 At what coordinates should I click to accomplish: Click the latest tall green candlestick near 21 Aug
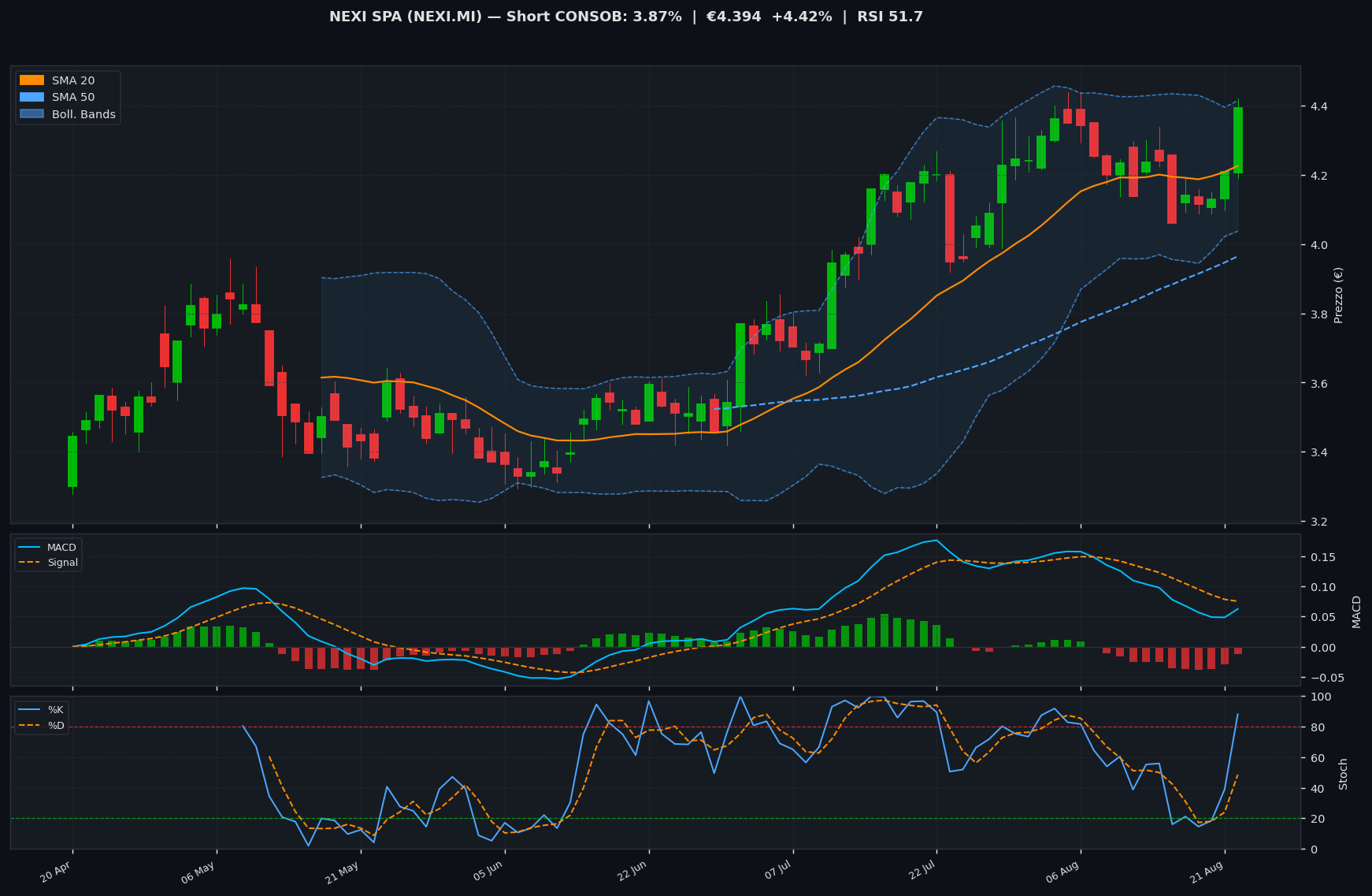1238,140
